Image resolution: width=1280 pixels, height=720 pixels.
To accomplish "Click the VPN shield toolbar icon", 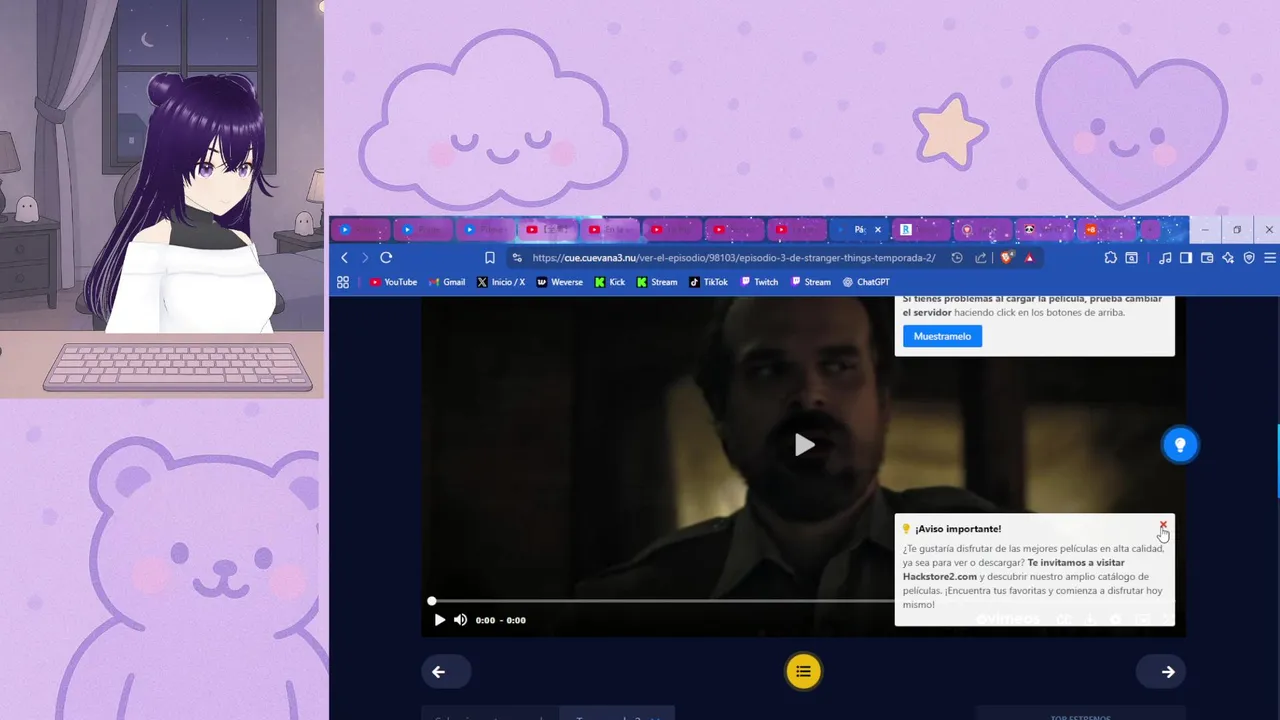I will pos(1249,258).
